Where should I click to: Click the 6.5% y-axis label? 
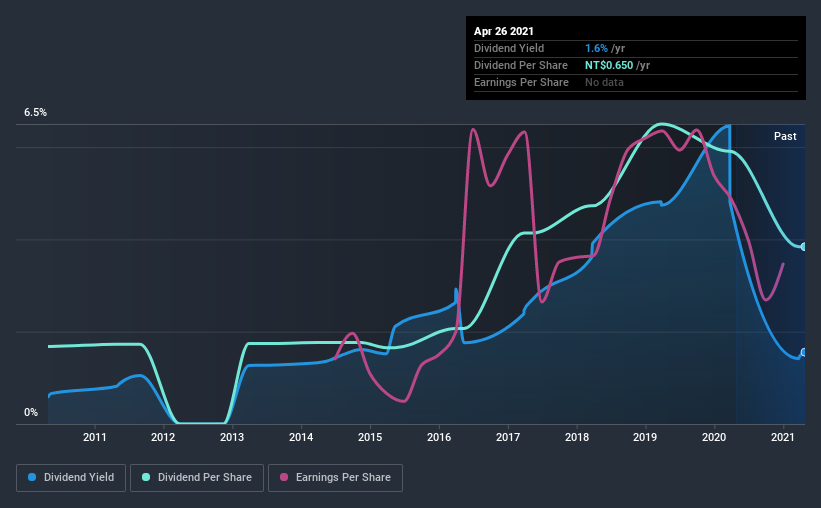36,113
